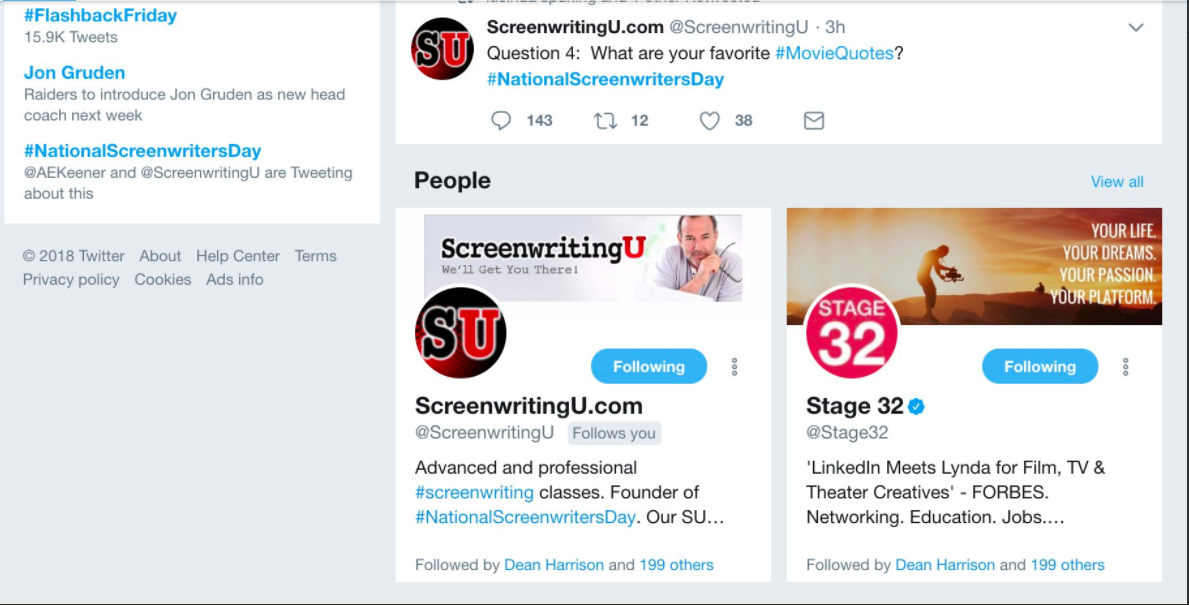
Task: Unfollow ScreenwritingU.com via its Following button
Action: click(648, 366)
